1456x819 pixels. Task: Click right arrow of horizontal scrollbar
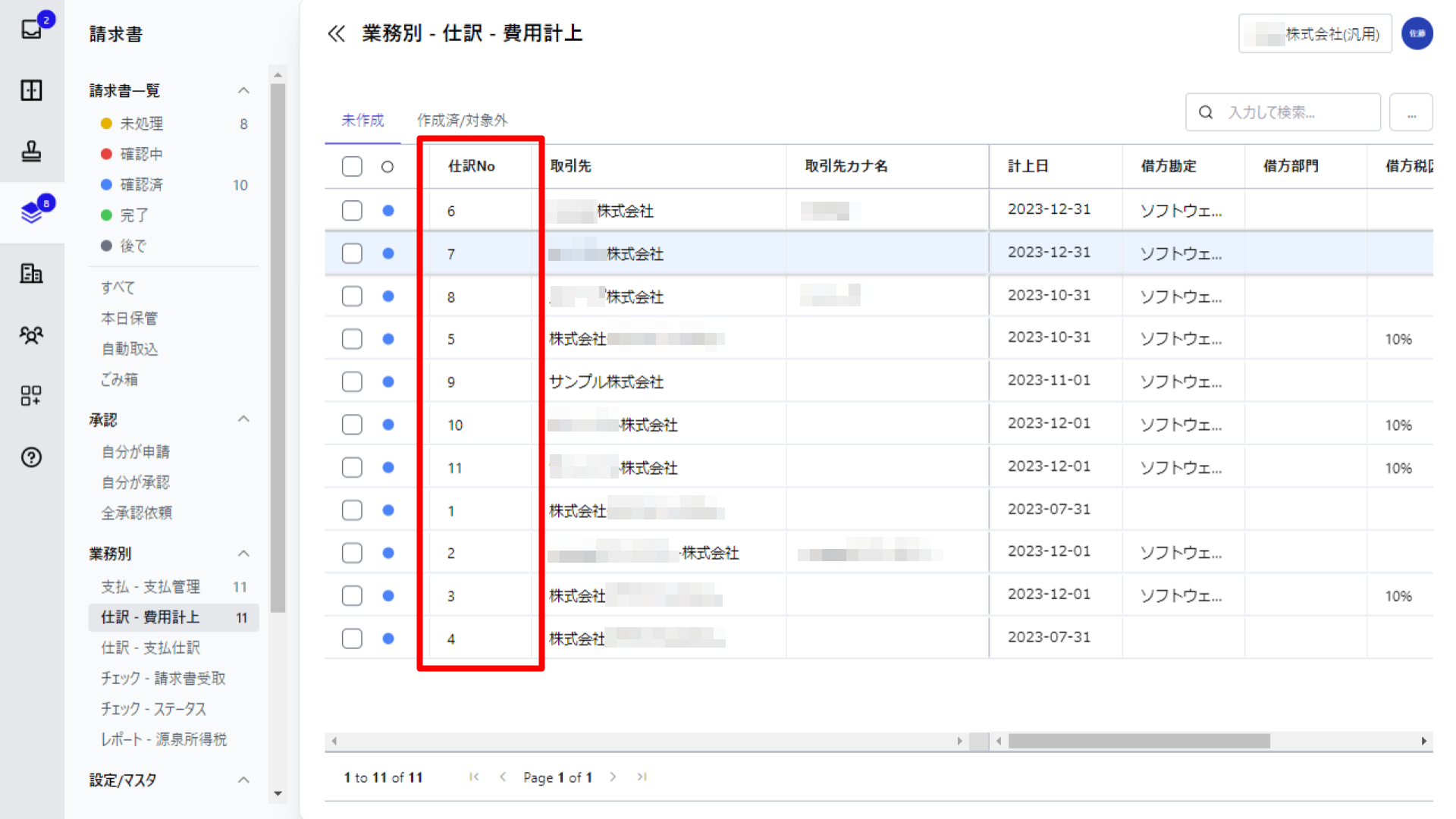1423,741
